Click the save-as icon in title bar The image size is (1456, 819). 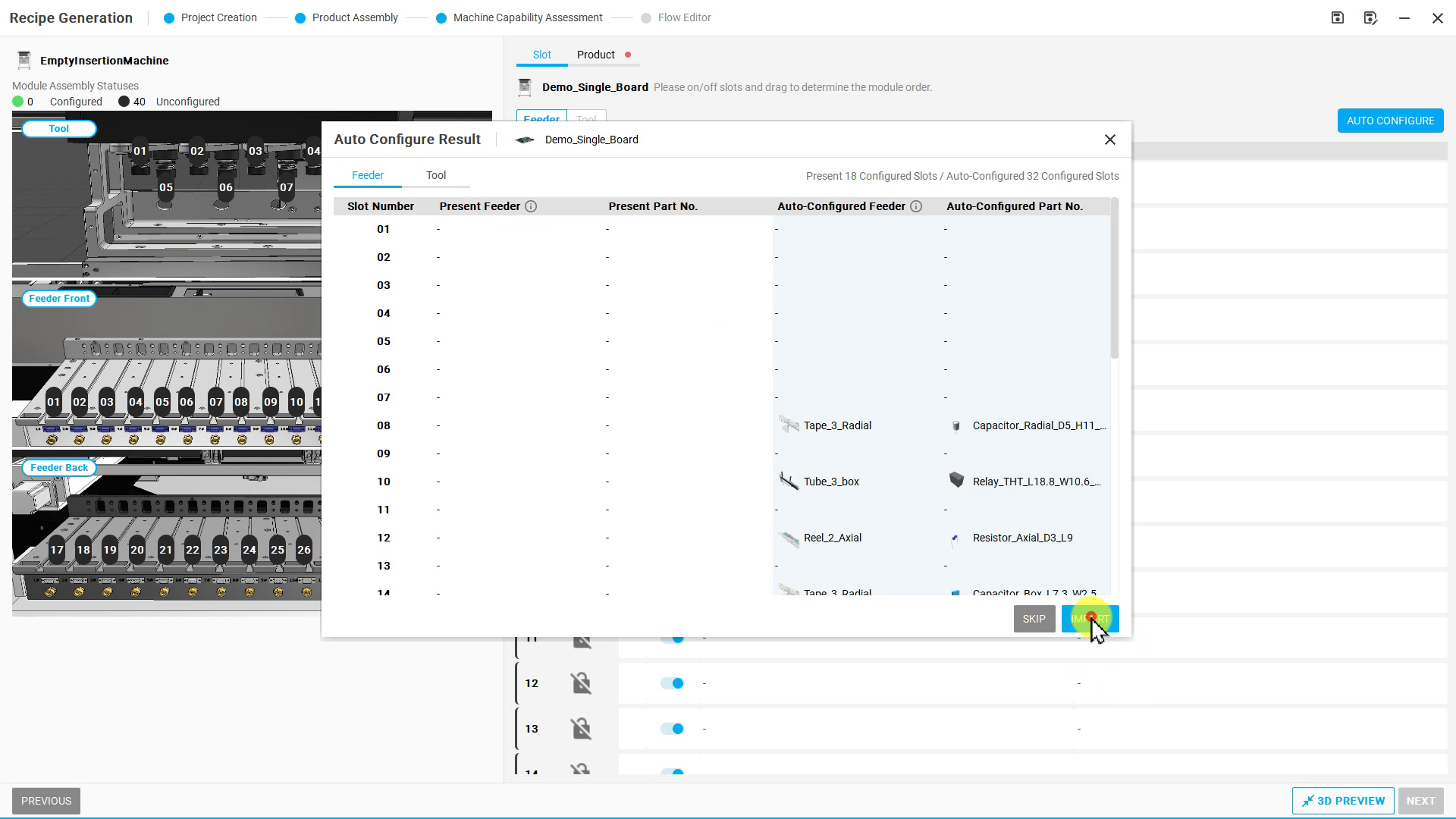click(x=1370, y=17)
